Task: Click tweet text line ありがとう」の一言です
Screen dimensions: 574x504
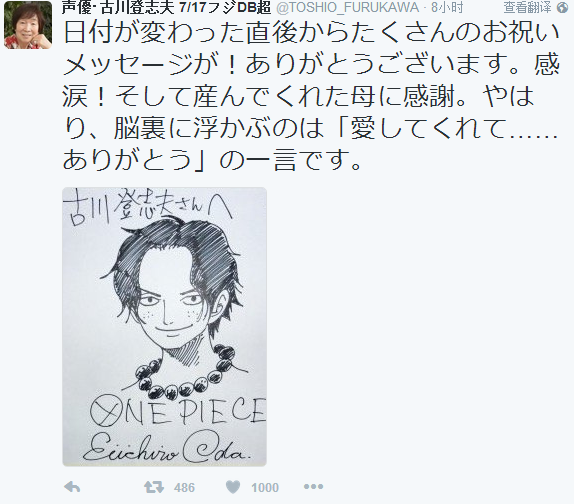Action: [x=212, y=159]
